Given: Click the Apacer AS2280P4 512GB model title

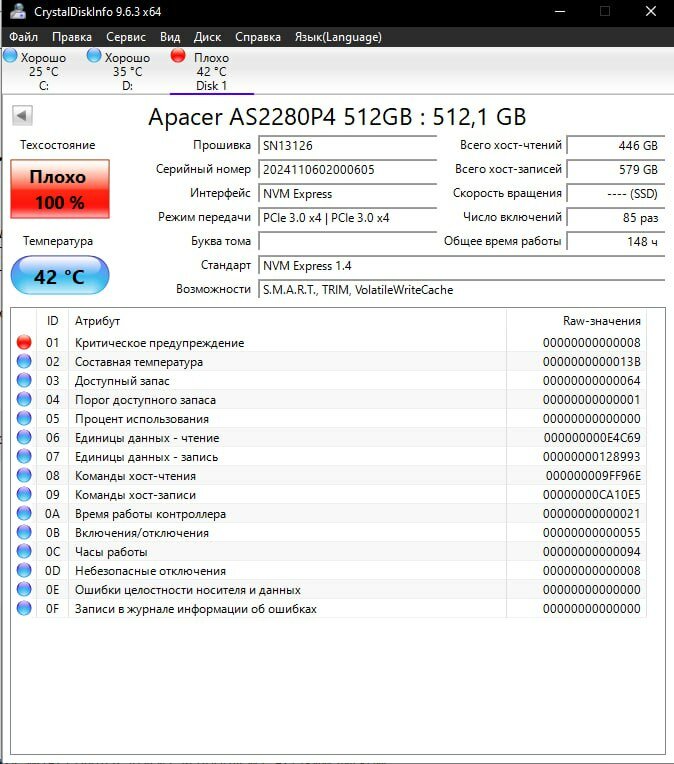Looking at the screenshot, I should (337, 117).
